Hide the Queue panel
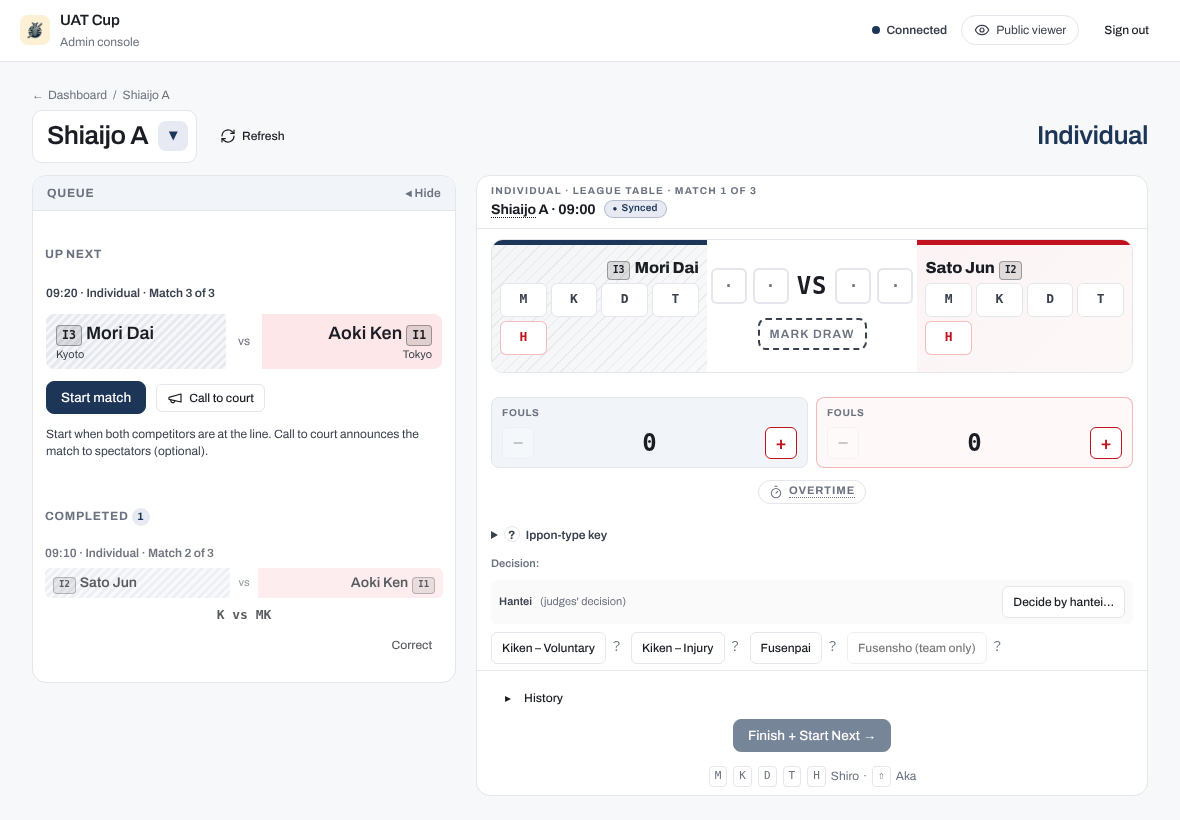The height and width of the screenshot is (820, 1180). pos(423,193)
